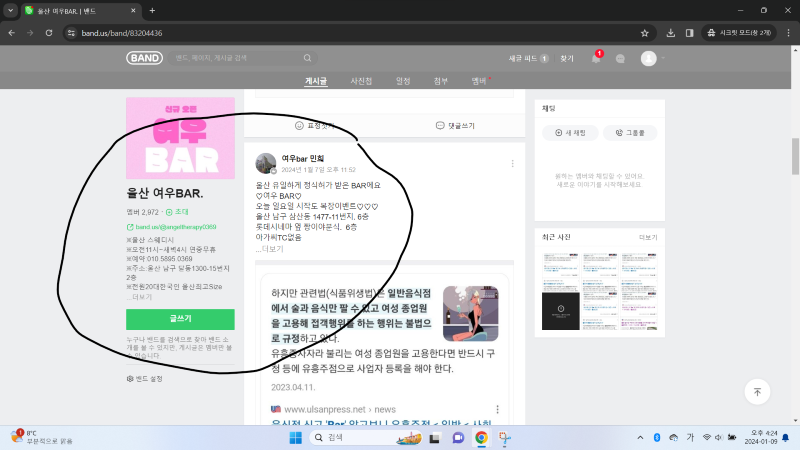
Task: Click the search magnifier icon in BAND search bar
Action: [307, 58]
